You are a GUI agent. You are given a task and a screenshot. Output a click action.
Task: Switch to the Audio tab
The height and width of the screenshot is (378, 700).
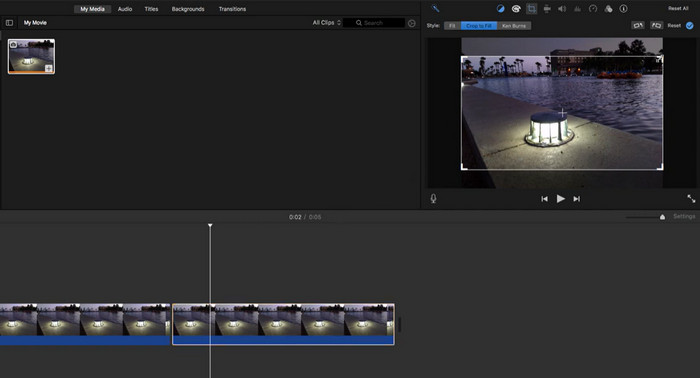pos(125,9)
